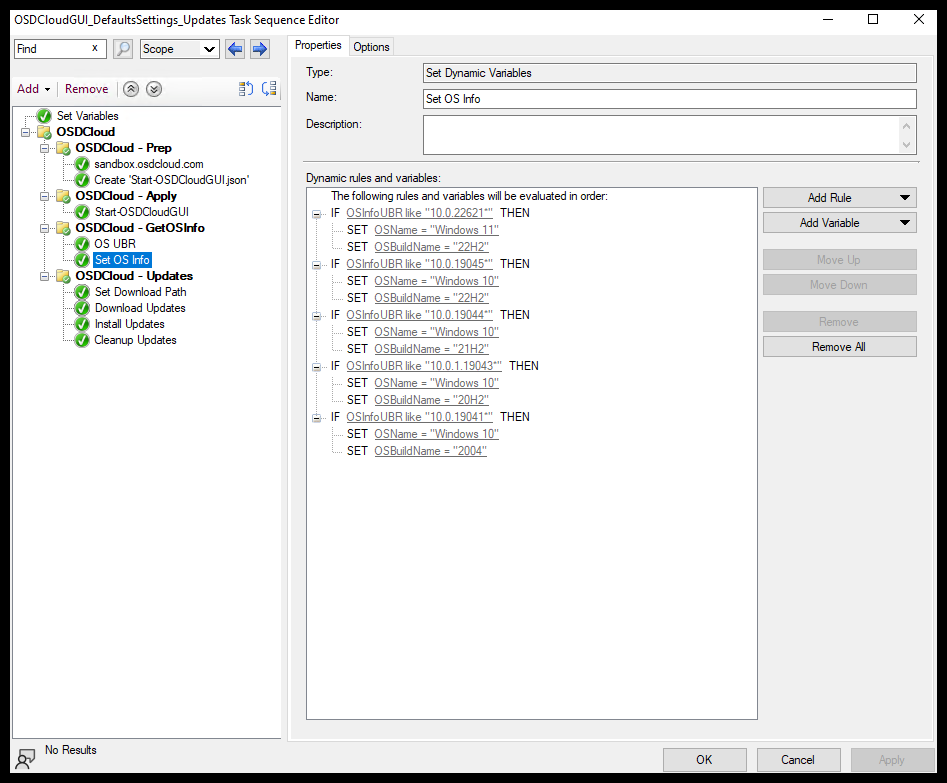Click the circular expand-all chevron icon

(153, 89)
